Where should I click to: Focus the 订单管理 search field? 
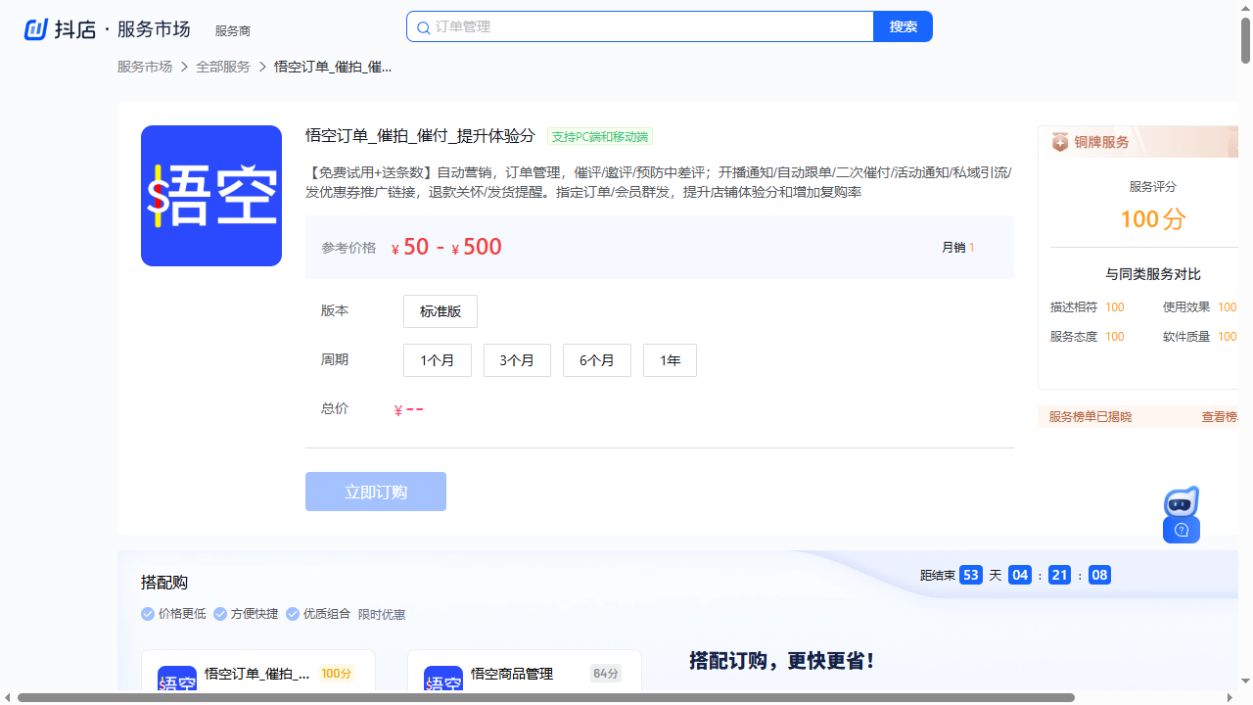[x=640, y=27]
